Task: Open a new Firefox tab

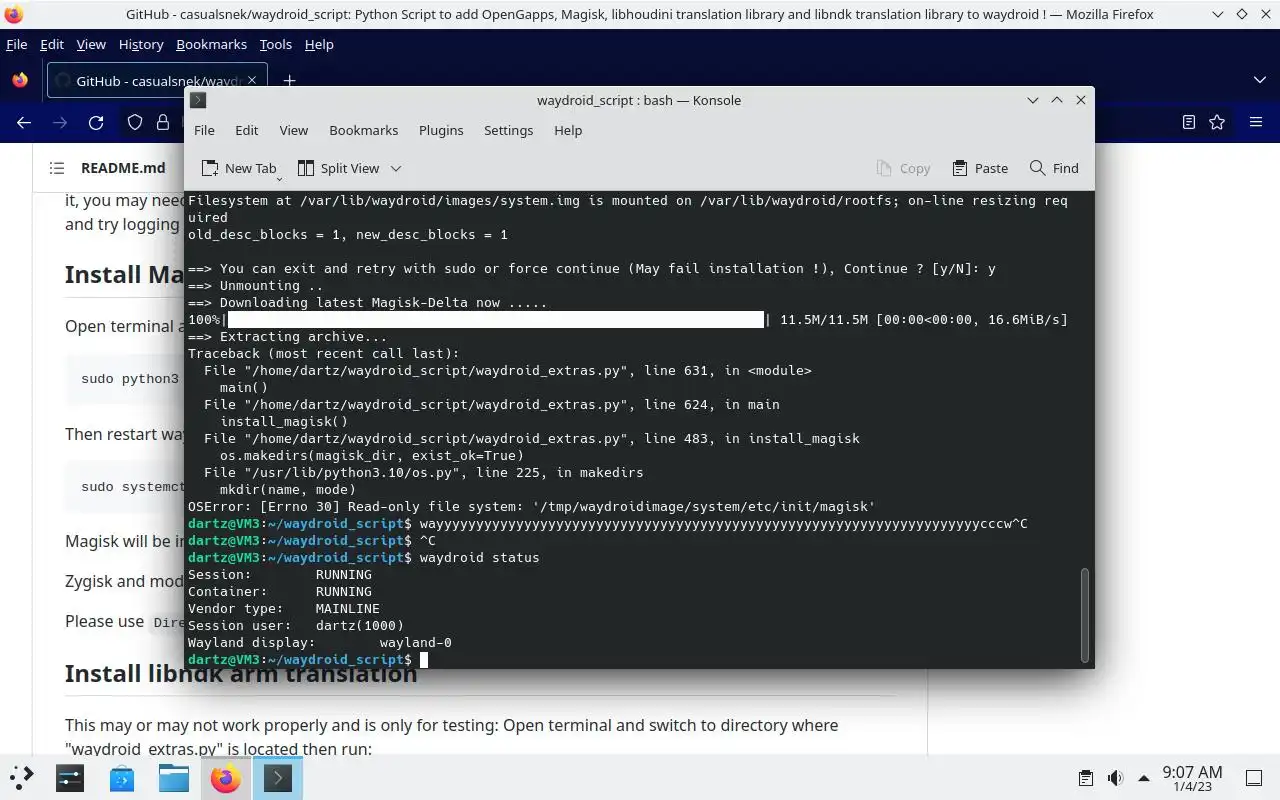Action: click(289, 81)
